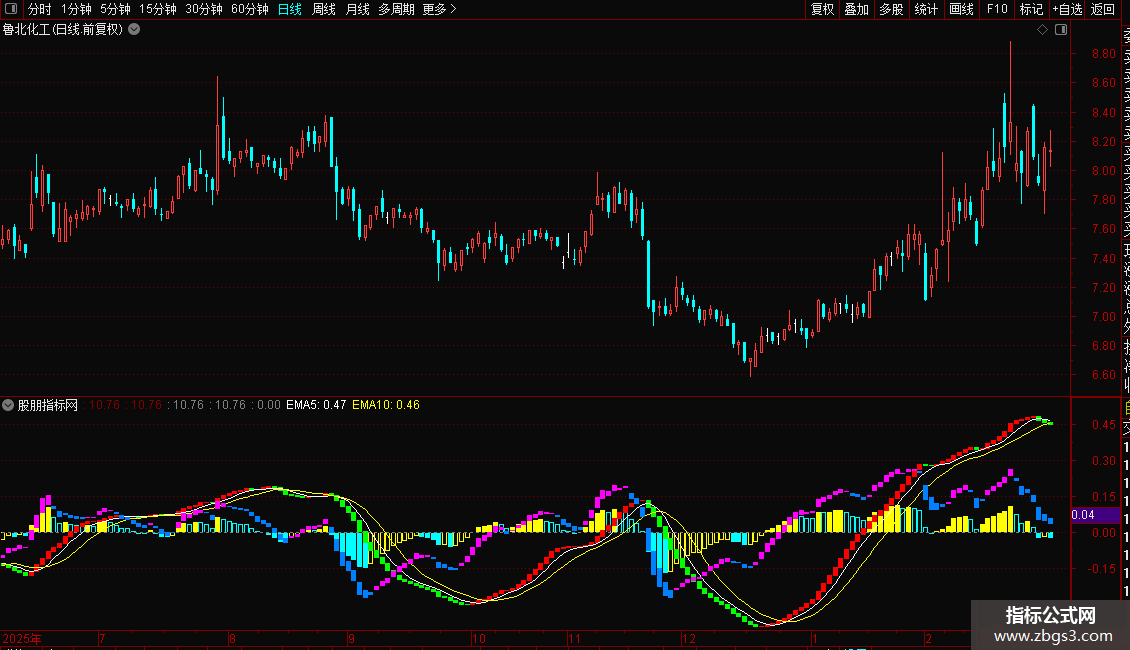Select the 日线 daily chart tab
The image size is (1130, 650).
(290, 9)
